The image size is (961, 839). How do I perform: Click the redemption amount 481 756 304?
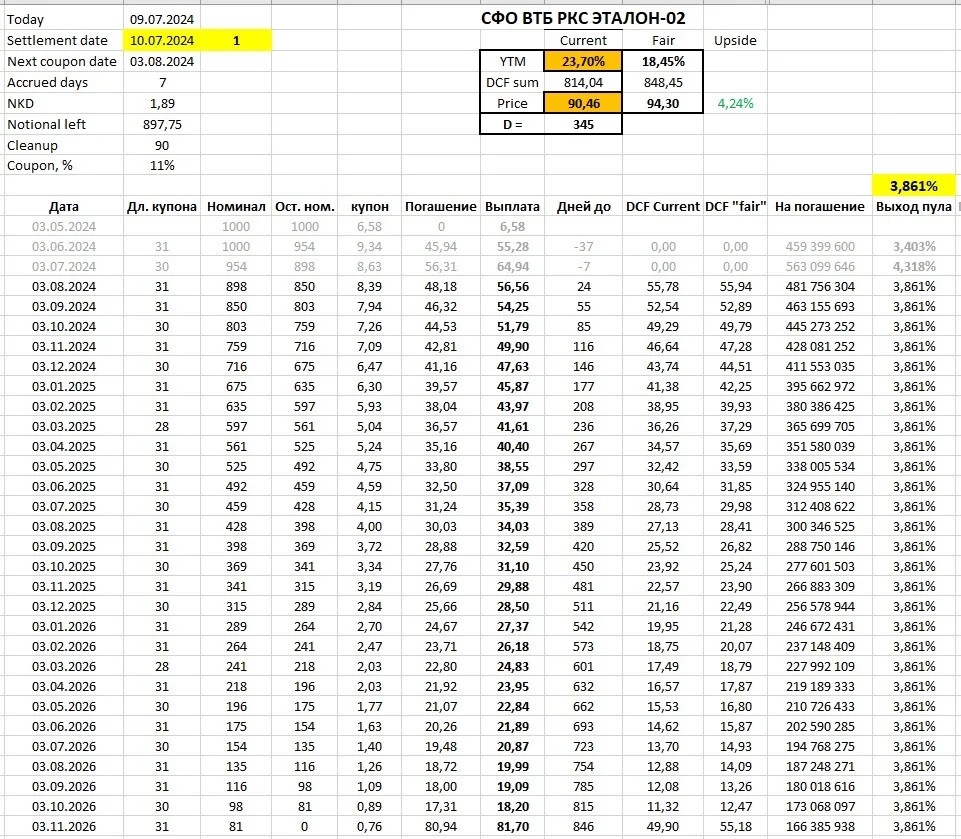[x=820, y=286]
